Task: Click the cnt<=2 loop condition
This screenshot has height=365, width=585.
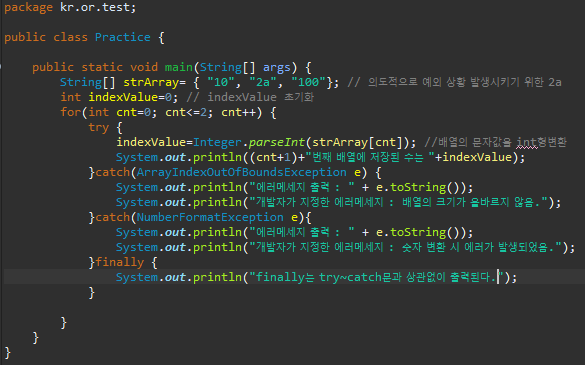Action: click(x=186, y=112)
